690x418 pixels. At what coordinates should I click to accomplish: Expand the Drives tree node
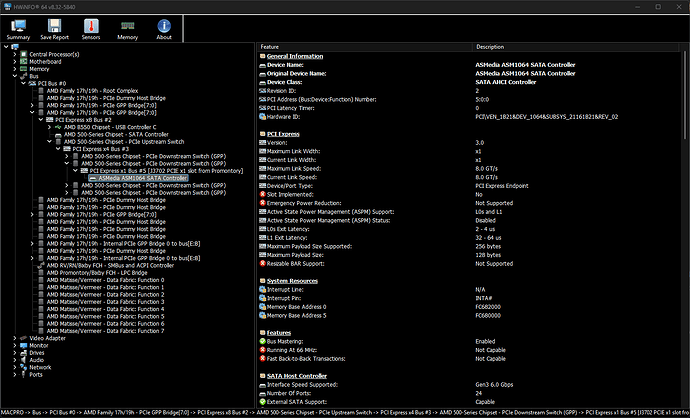point(15,353)
